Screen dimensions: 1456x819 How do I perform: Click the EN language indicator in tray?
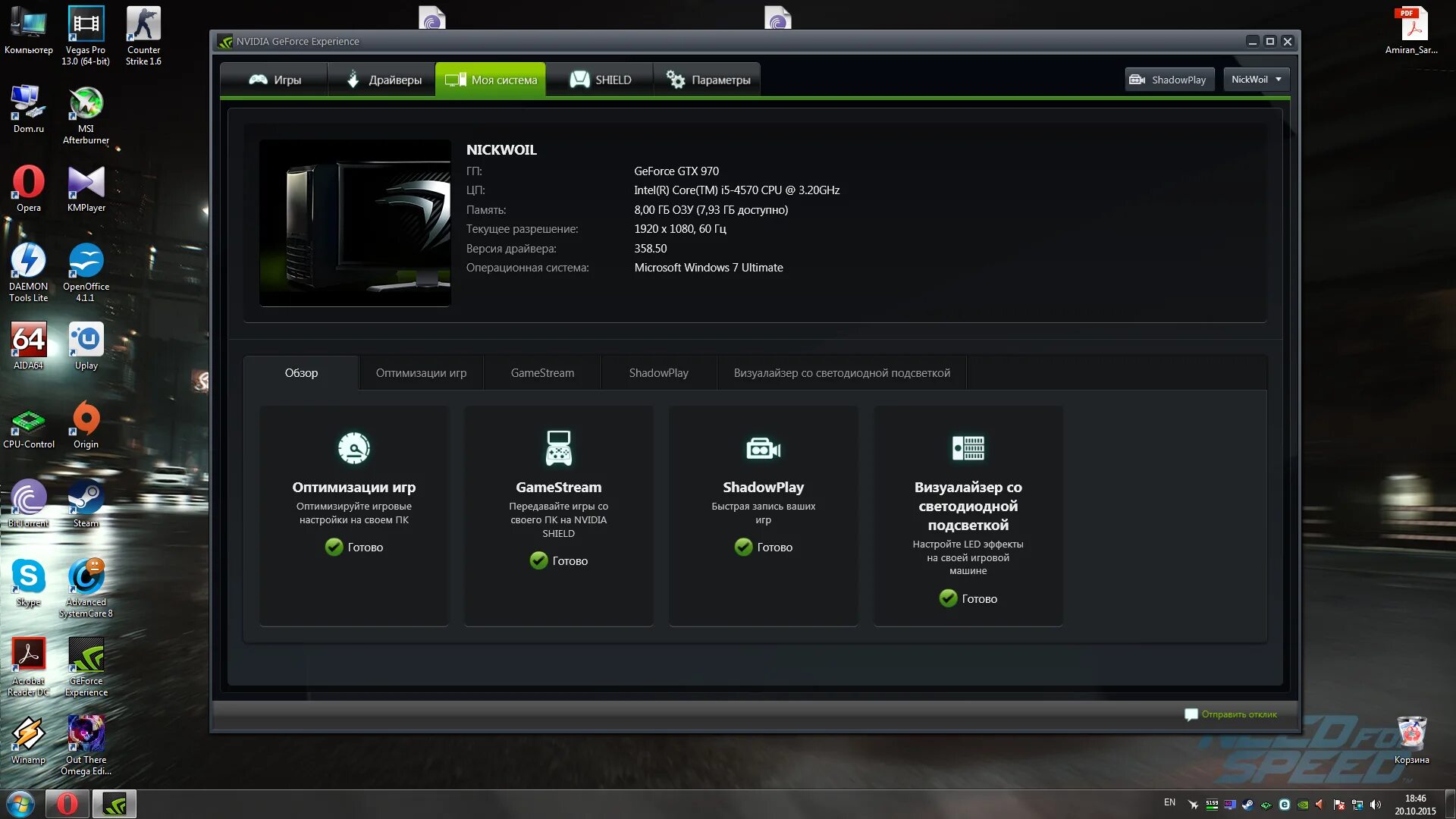click(x=1169, y=802)
